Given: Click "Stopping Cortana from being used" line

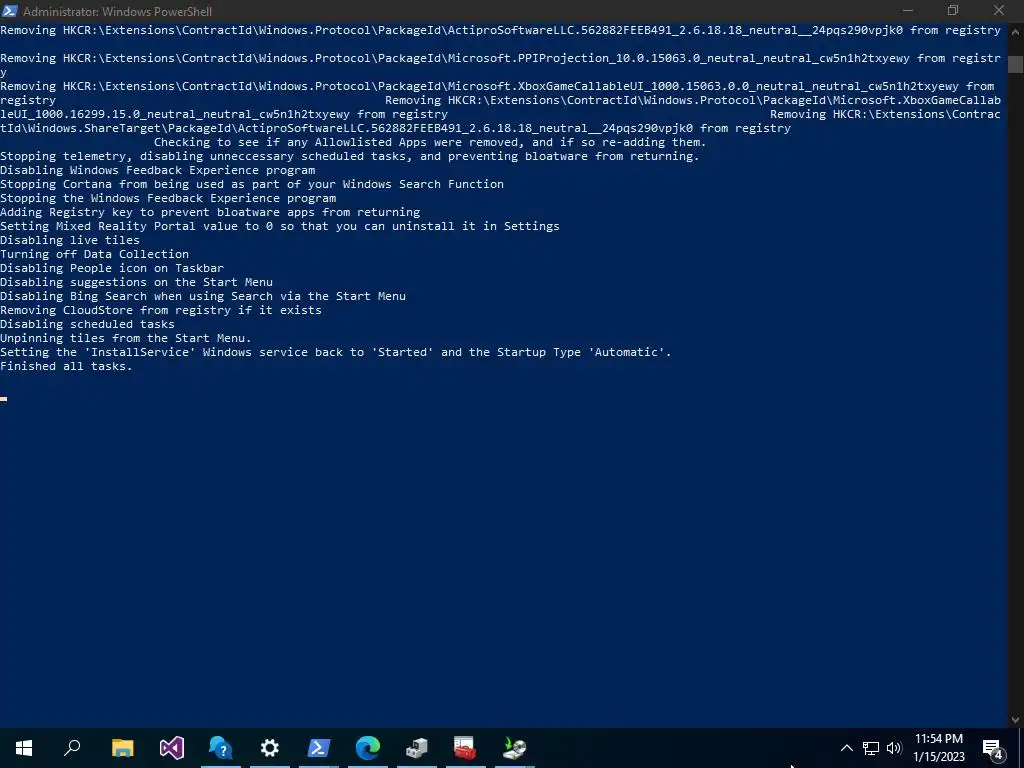Looking at the screenshot, I should (252, 184).
